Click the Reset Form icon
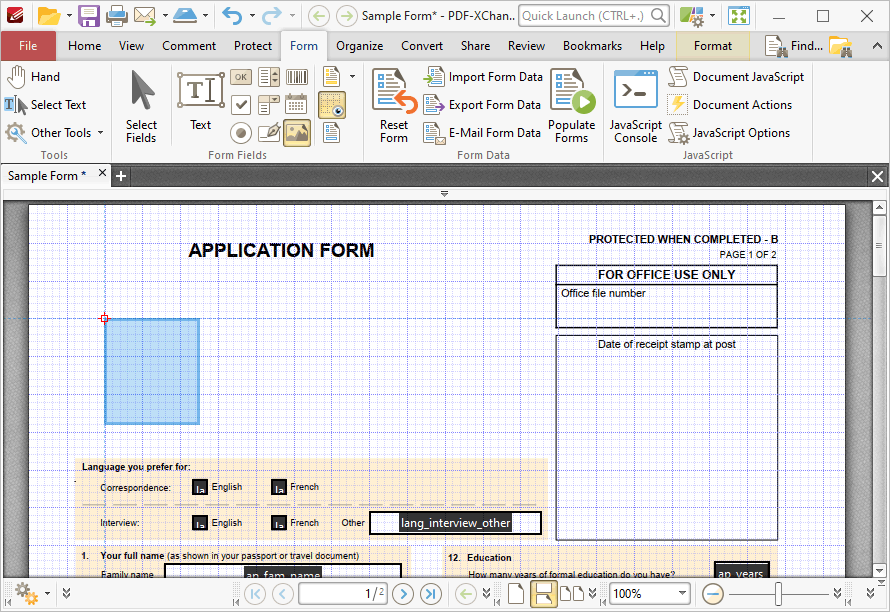 pos(394,106)
